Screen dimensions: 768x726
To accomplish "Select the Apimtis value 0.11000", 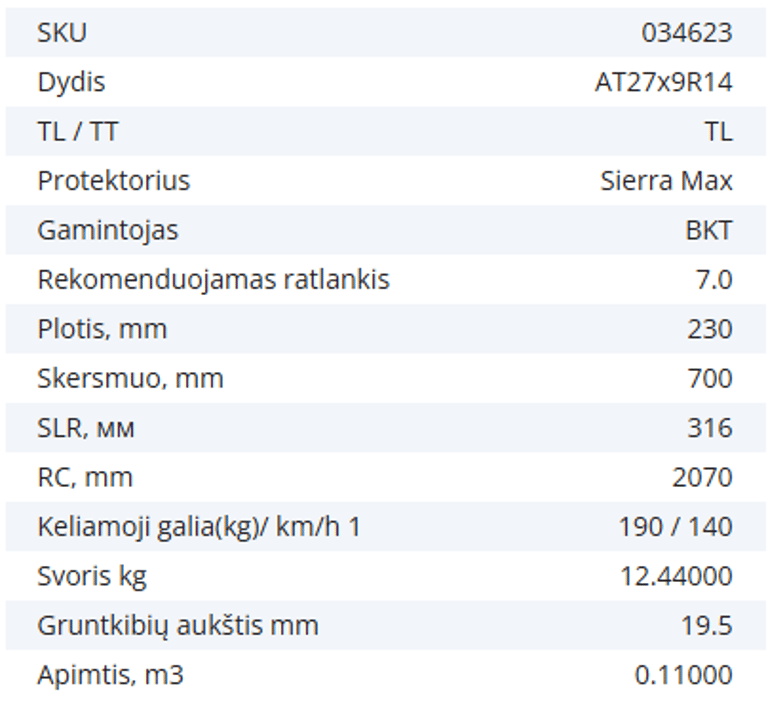I will pos(683,676).
